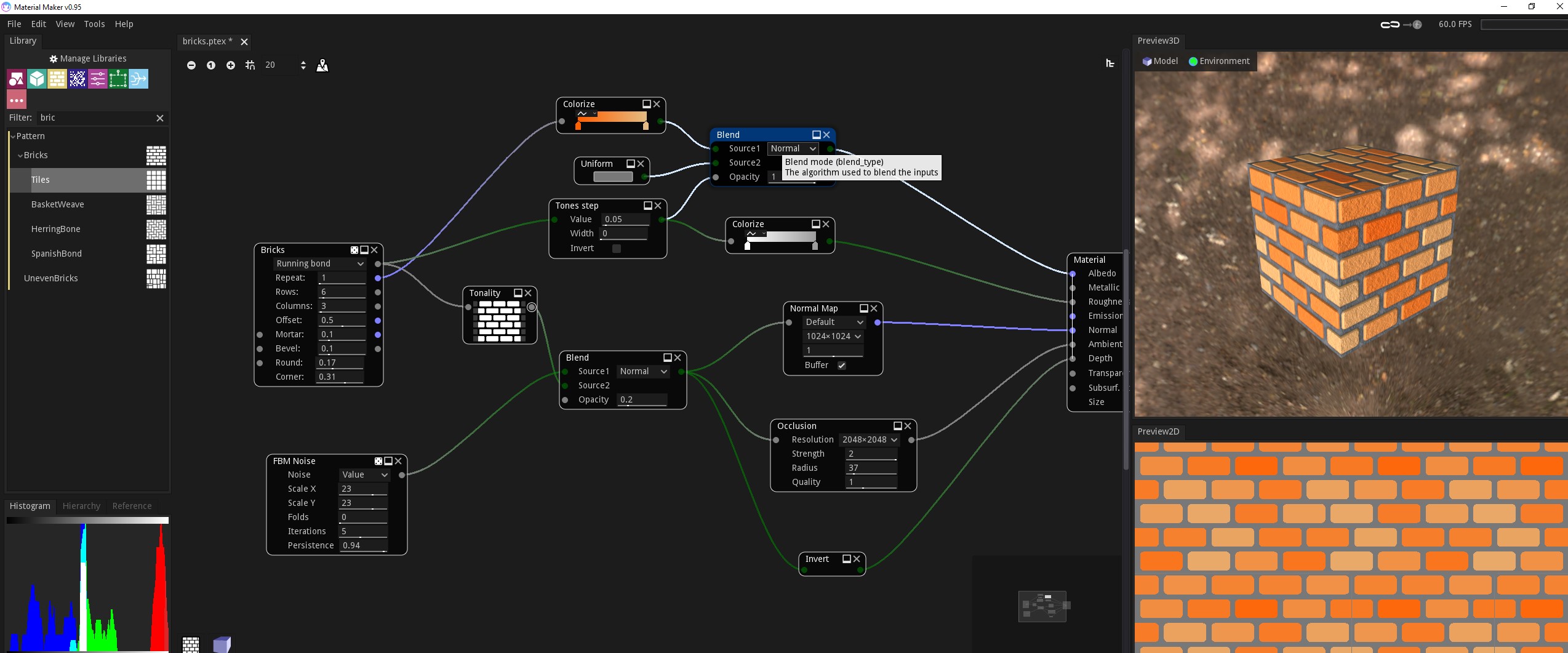
Task: Minimize the FBM Noise node
Action: click(x=388, y=461)
